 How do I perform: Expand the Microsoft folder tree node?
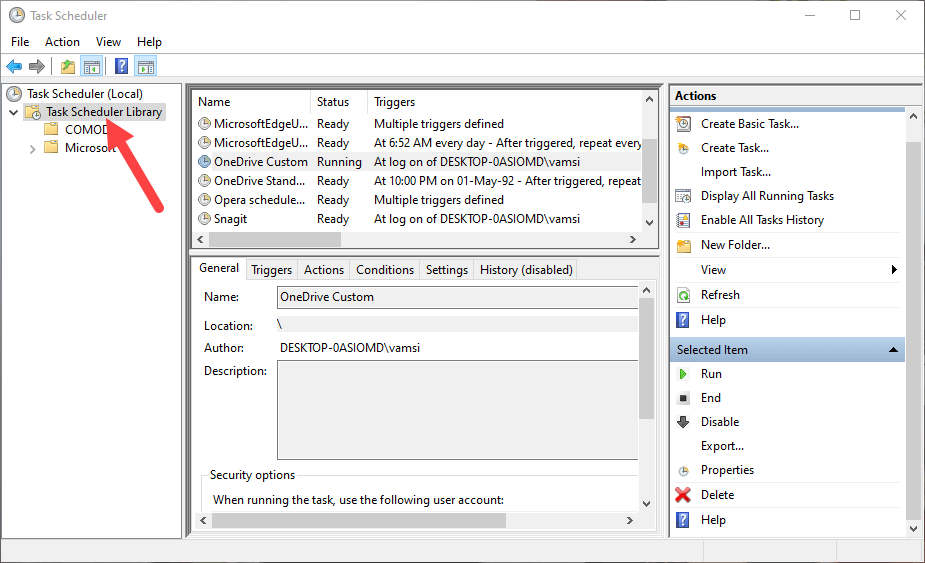click(x=32, y=149)
